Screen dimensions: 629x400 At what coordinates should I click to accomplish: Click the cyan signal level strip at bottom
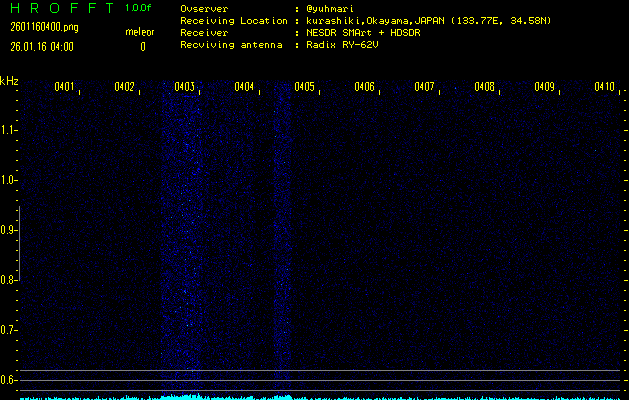coord(321,397)
